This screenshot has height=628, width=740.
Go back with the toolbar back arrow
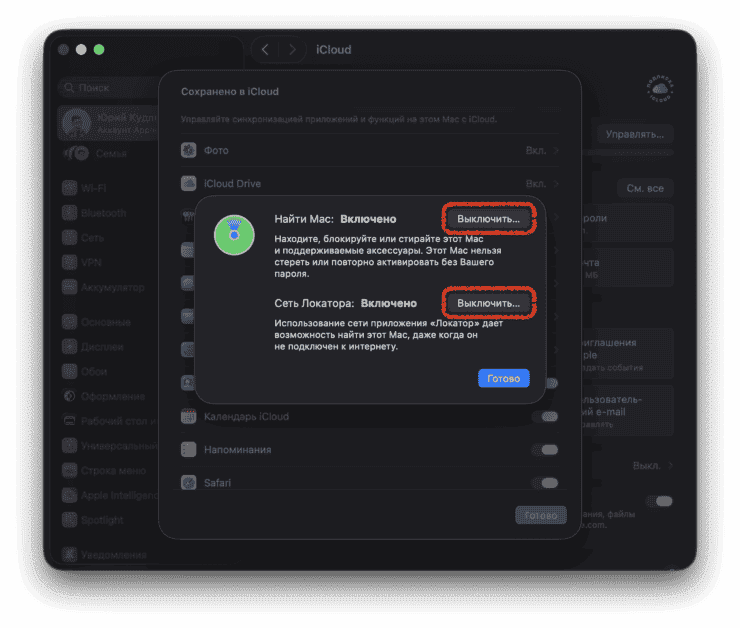coord(265,50)
